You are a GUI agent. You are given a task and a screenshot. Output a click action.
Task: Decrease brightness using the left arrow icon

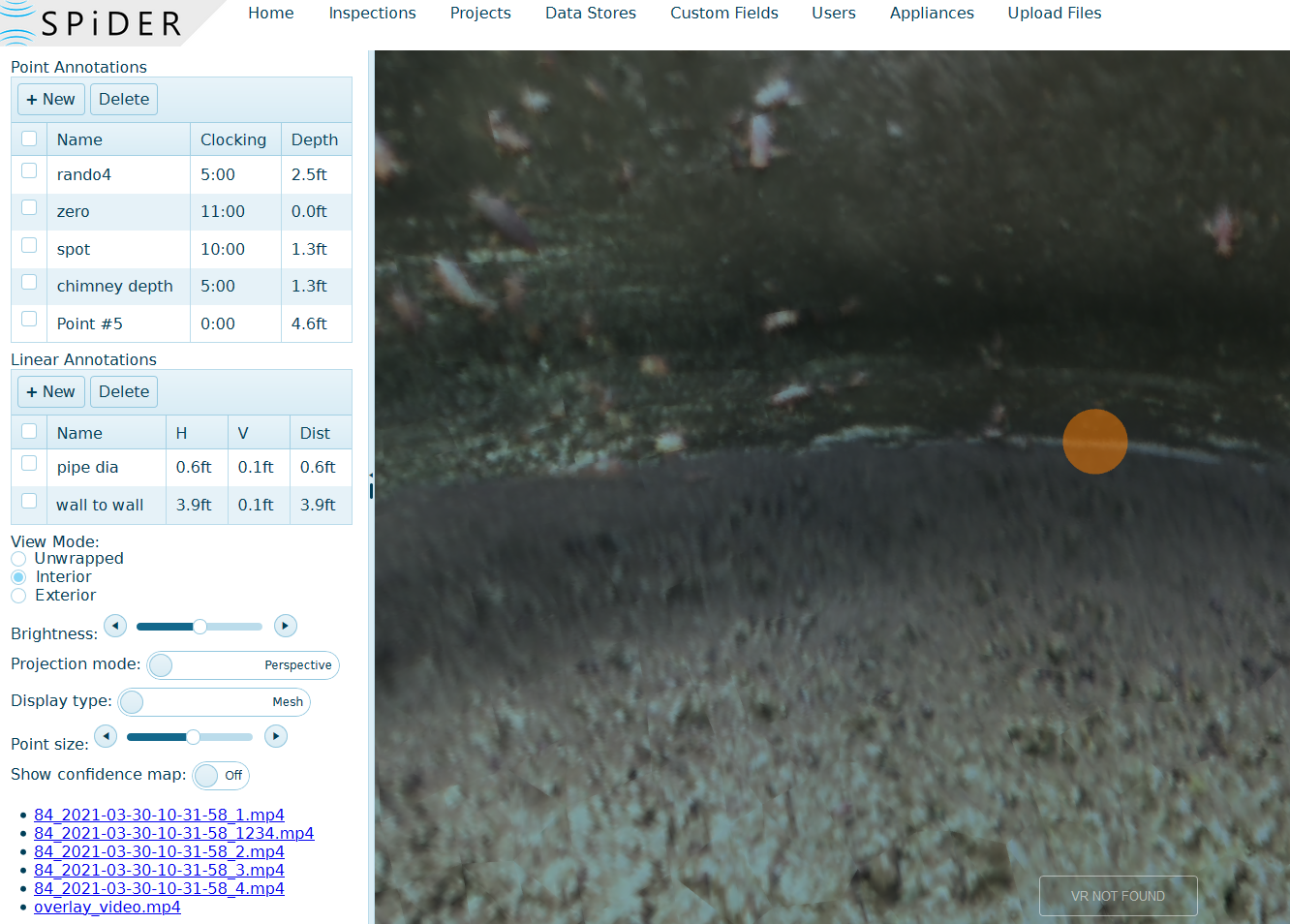point(115,626)
